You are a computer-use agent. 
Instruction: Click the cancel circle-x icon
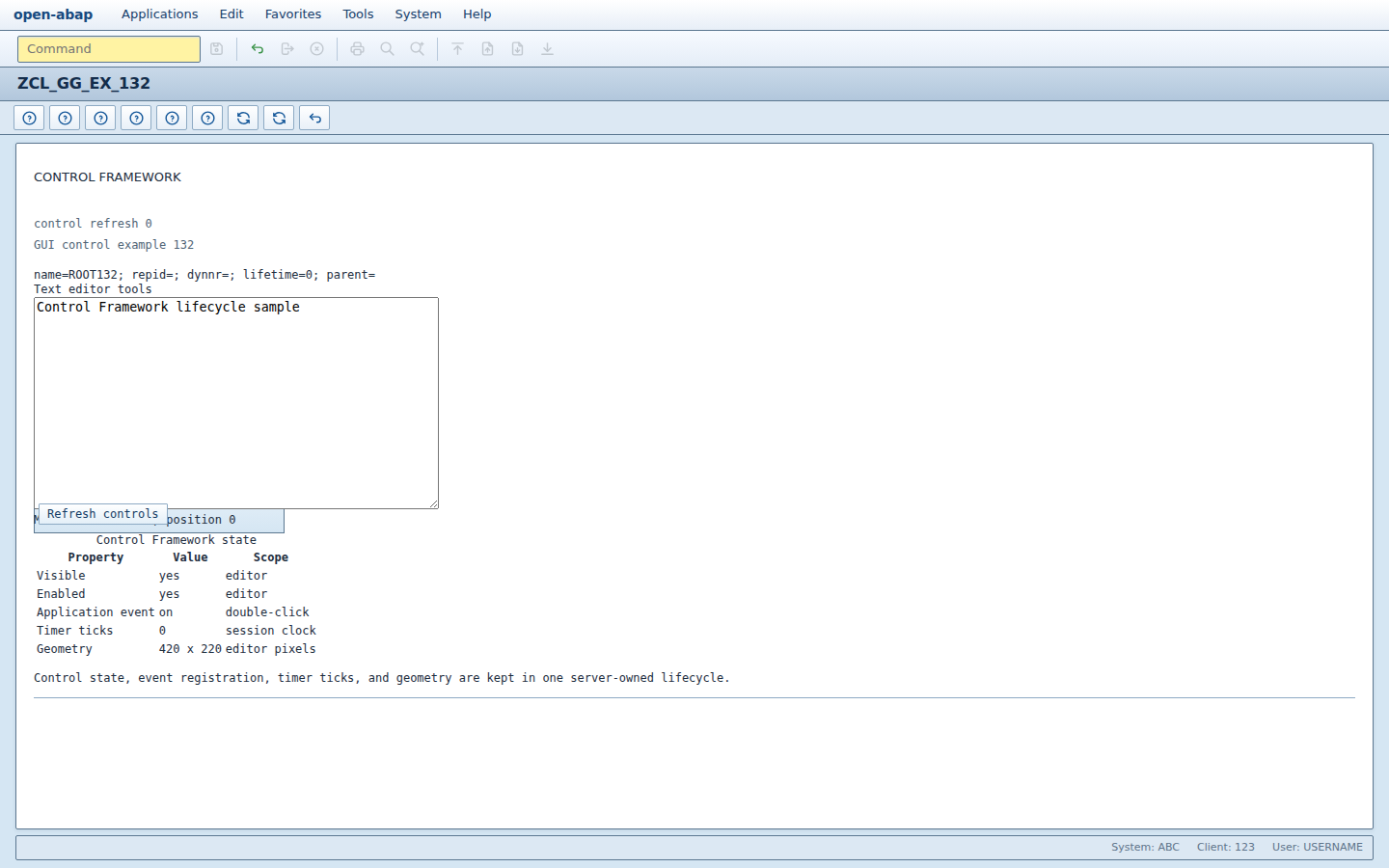pyautogui.click(x=316, y=49)
